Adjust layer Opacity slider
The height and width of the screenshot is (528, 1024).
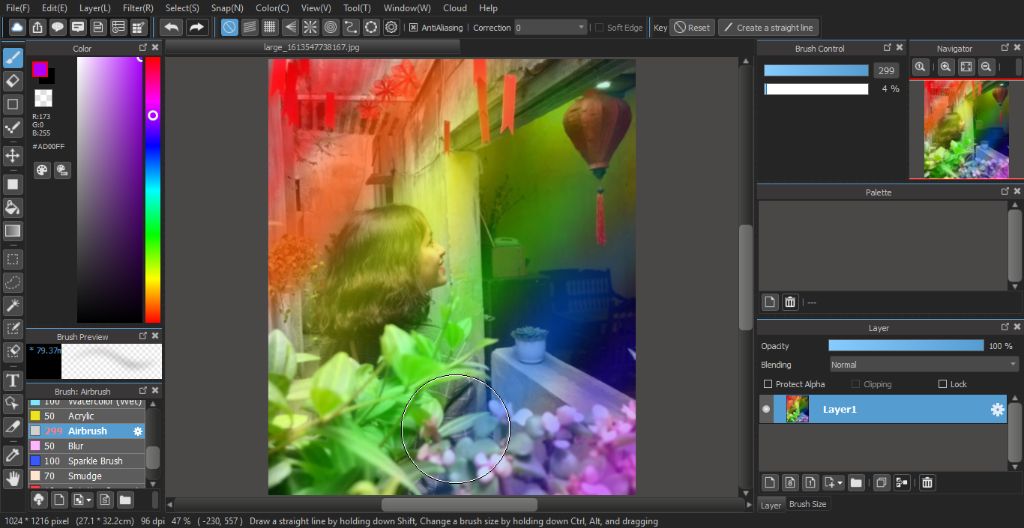[906, 346]
